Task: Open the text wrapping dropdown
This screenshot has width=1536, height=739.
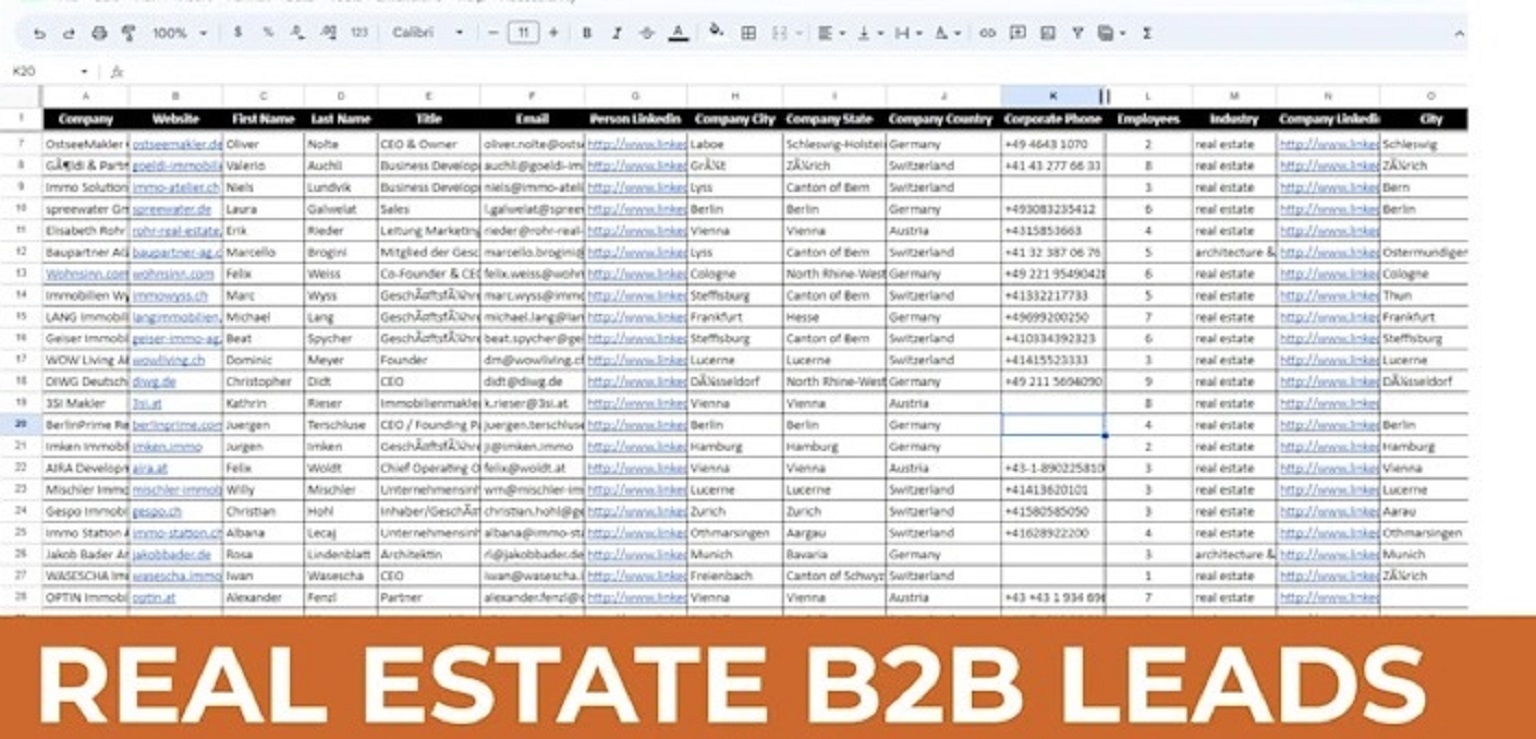Action: 908,33
